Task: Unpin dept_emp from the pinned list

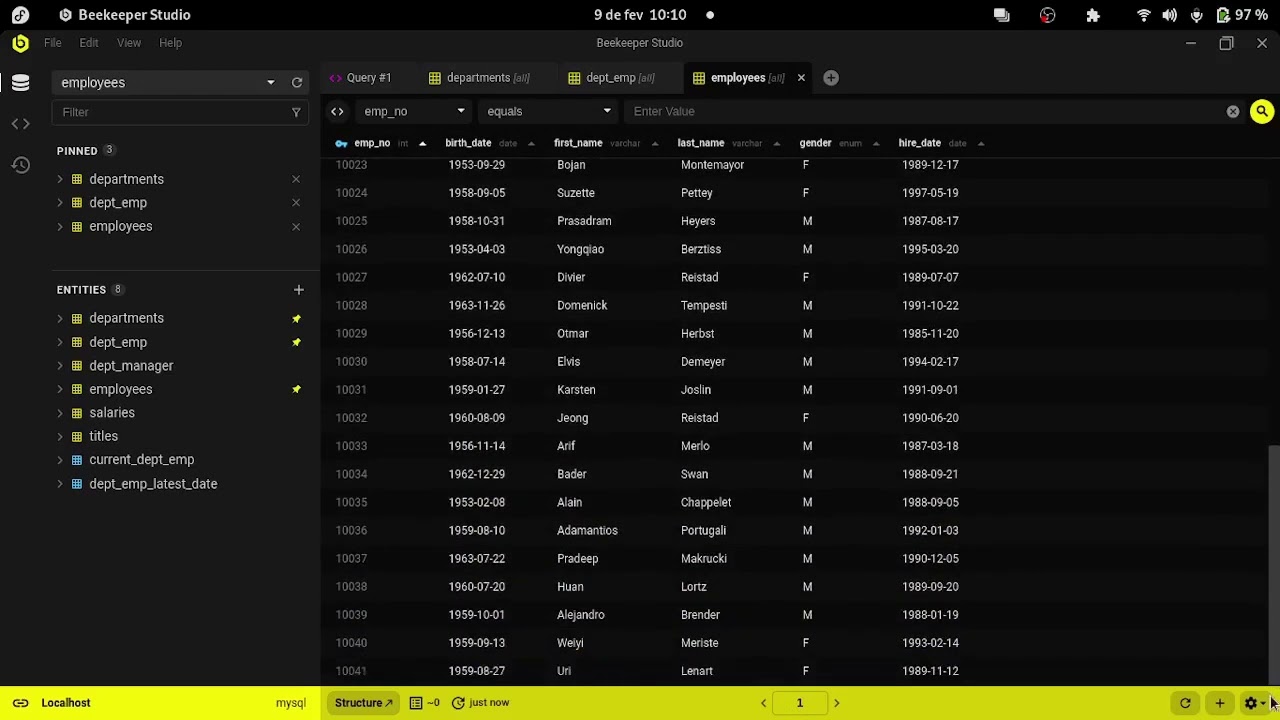Action: tap(296, 203)
